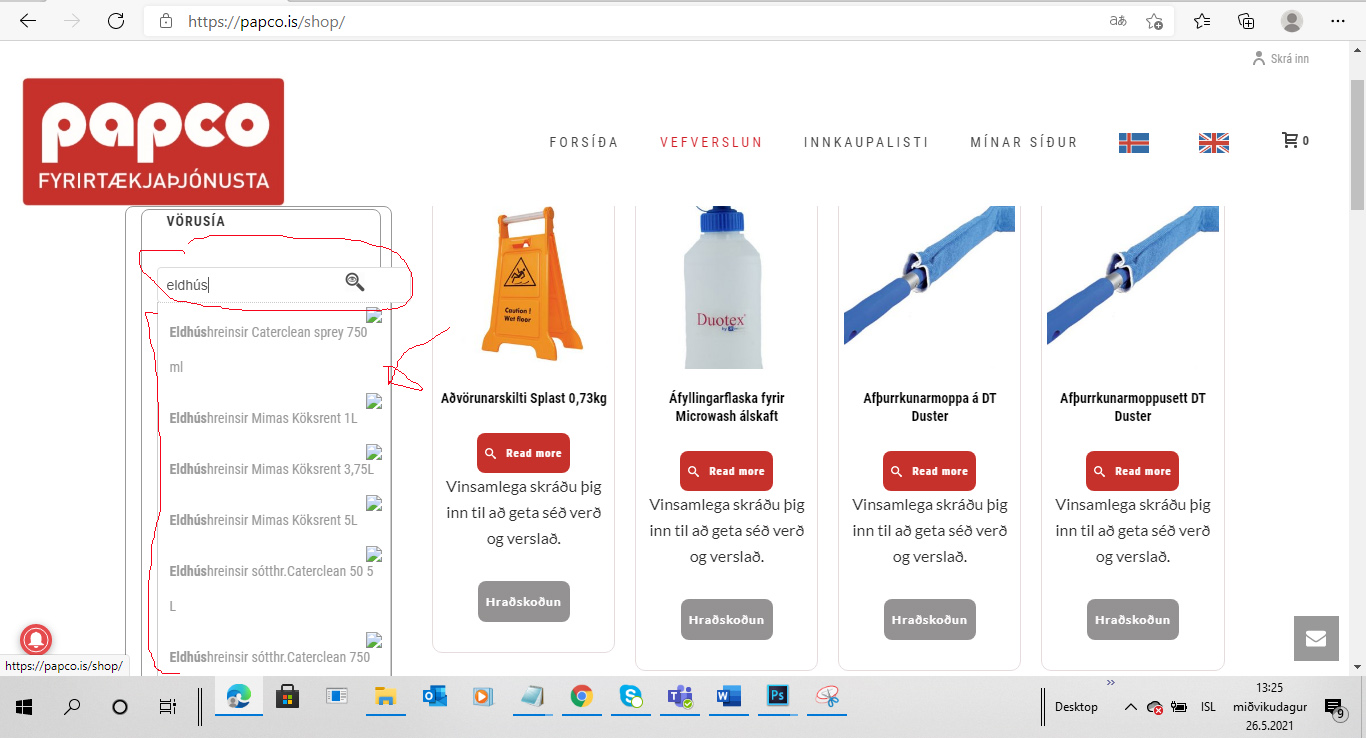Open the Action Center notifications icon
Image resolution: width=1366 pixels, height=738 pixels.
(1334, 708)
